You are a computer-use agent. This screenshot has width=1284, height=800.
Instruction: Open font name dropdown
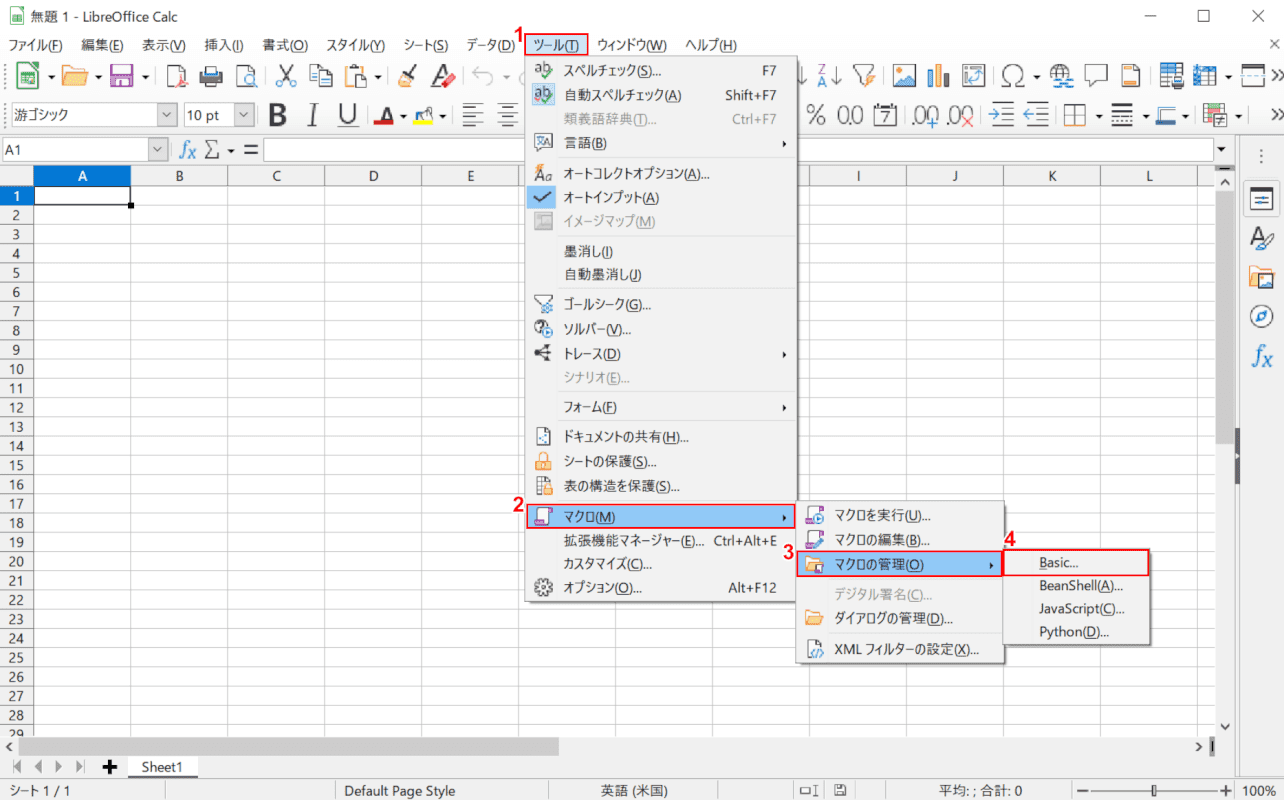pyautogui.click(x=167, y=115)
